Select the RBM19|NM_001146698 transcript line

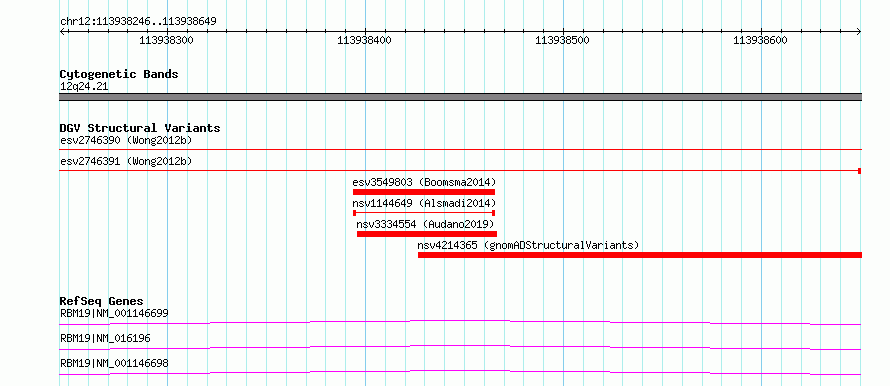460,372
